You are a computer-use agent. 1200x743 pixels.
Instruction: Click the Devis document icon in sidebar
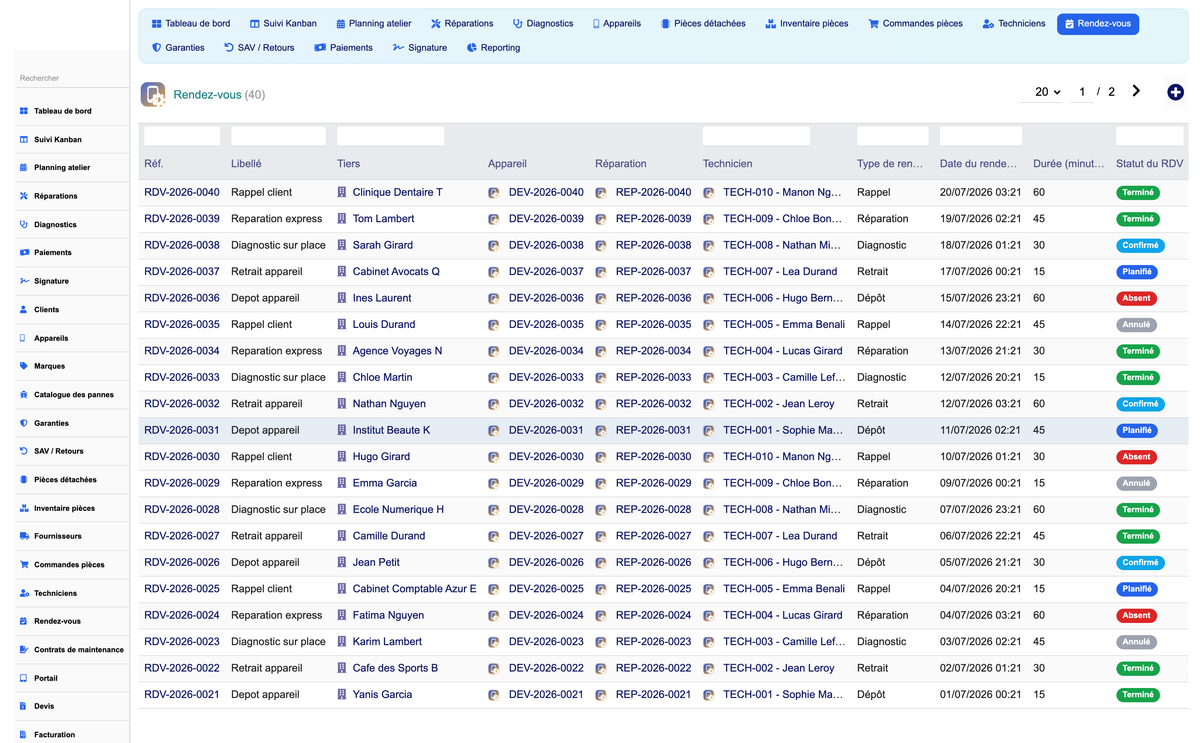pos(24,706)
